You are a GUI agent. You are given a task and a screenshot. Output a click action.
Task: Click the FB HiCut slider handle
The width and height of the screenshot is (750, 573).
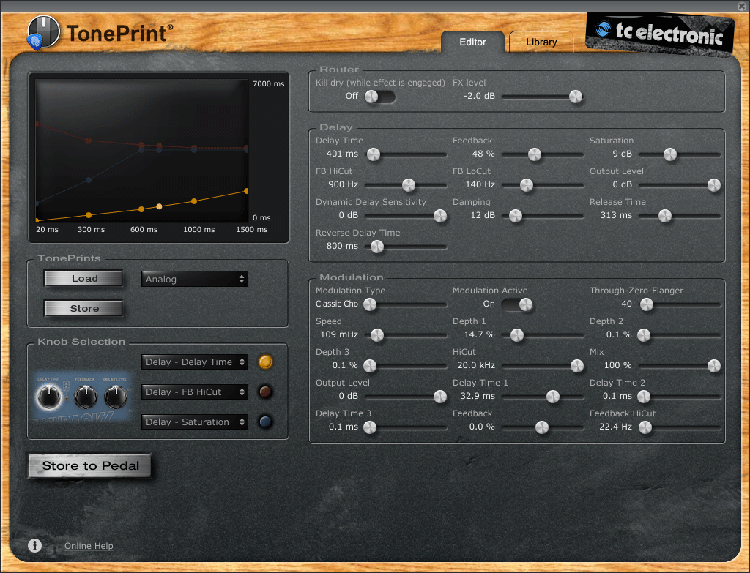[408, 185]
